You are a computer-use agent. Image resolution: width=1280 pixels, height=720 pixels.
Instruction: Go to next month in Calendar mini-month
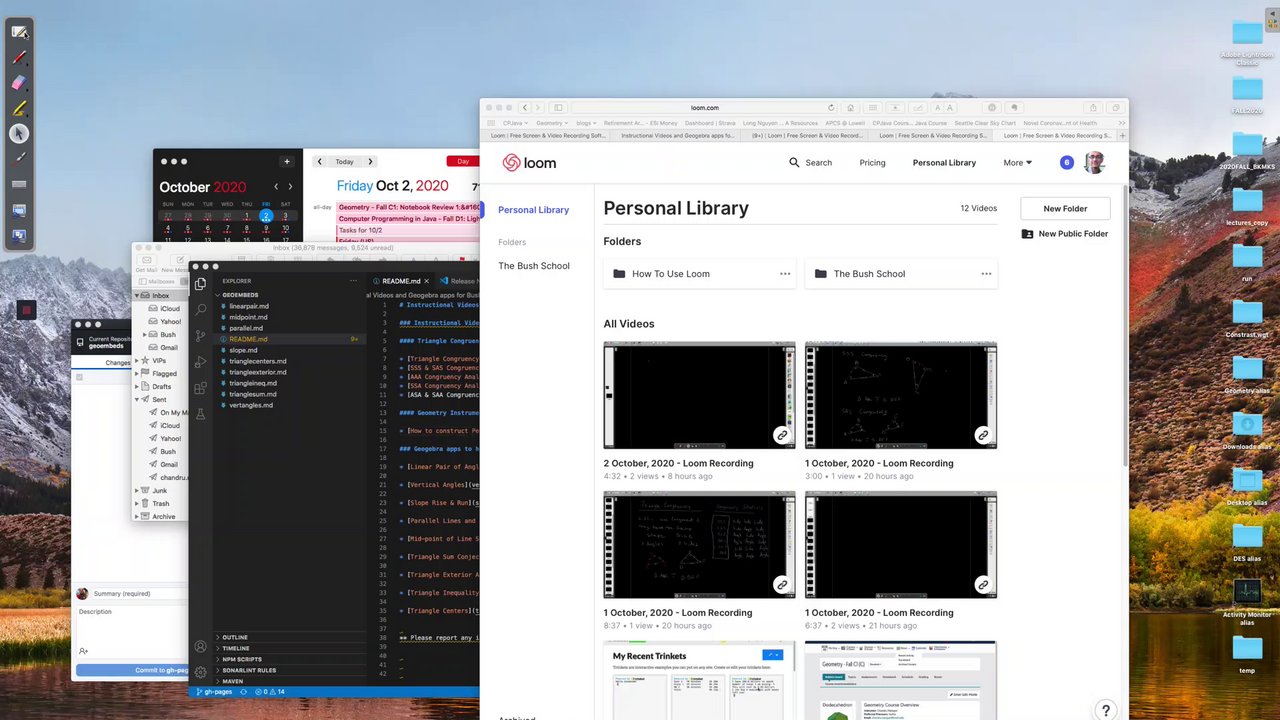[x=290, y=187]
